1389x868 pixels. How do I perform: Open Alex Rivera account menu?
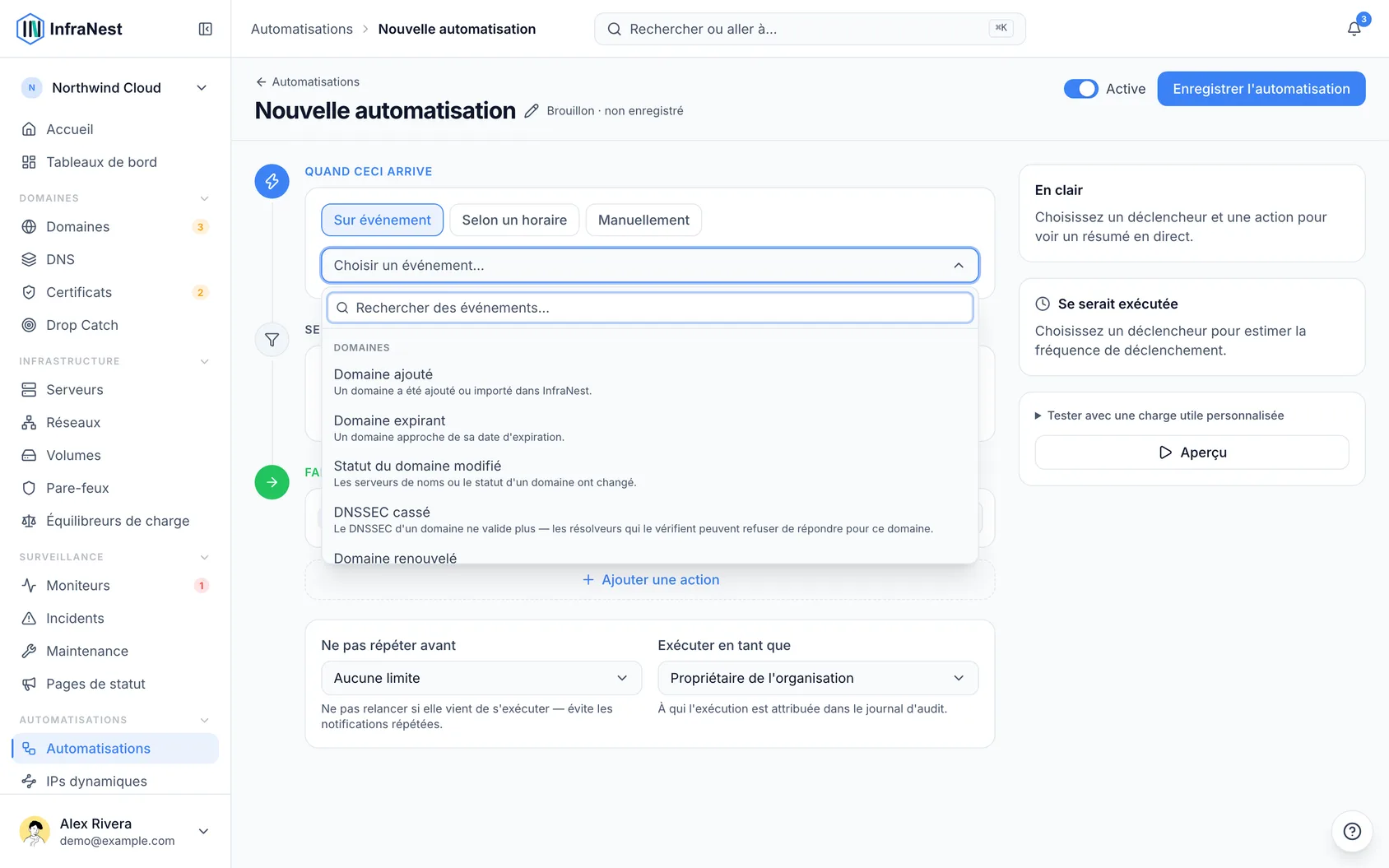click(115, 831)
